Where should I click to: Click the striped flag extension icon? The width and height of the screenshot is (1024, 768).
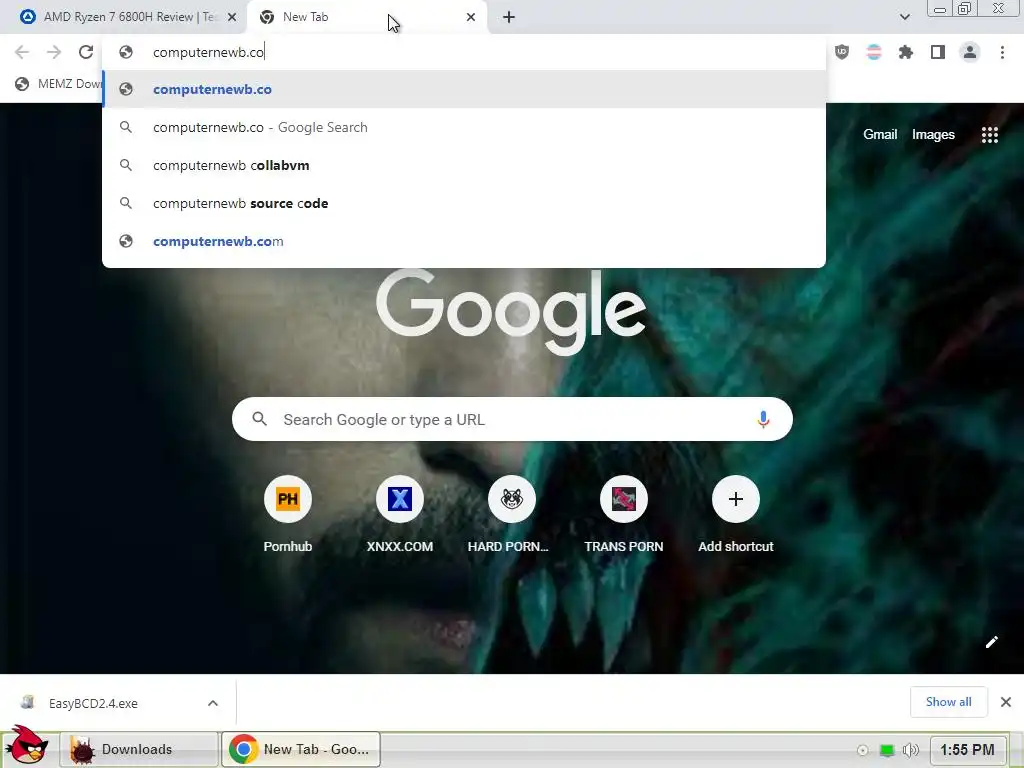(874, 52)
